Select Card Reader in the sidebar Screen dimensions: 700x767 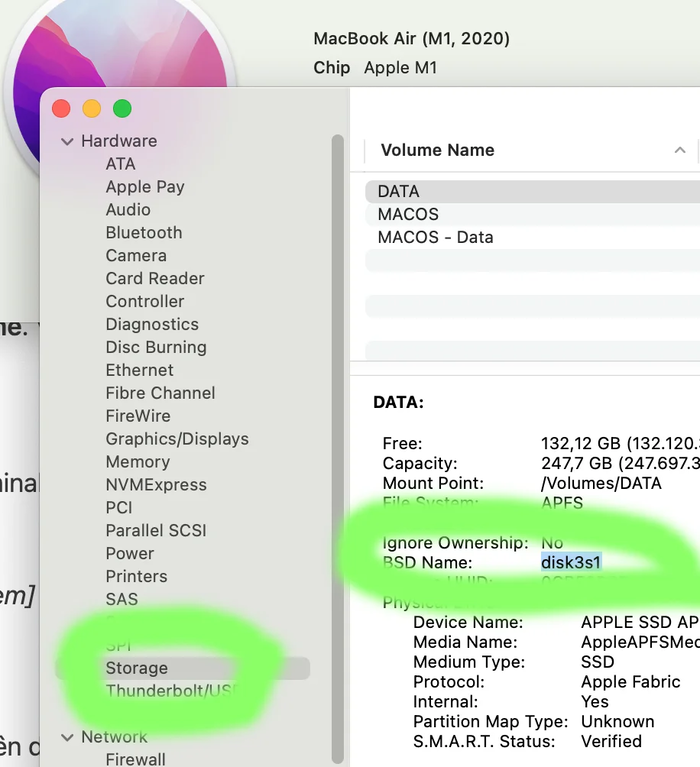pos(155,279)
